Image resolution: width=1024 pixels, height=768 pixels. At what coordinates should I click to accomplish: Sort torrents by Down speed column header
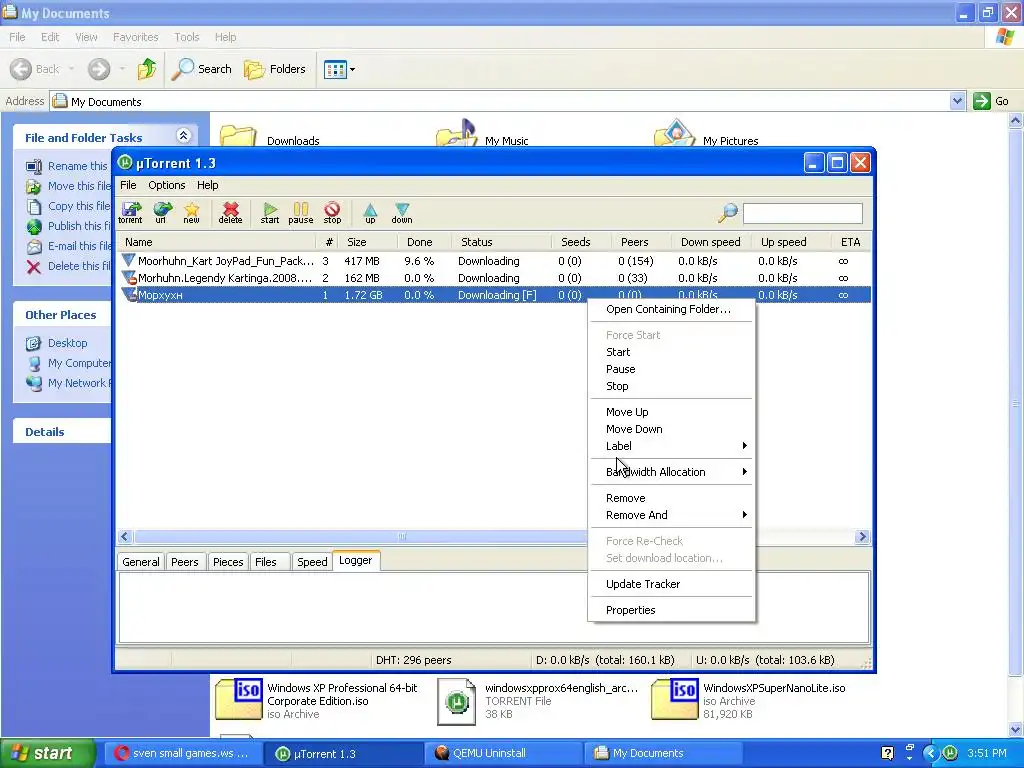coord(711,242)
